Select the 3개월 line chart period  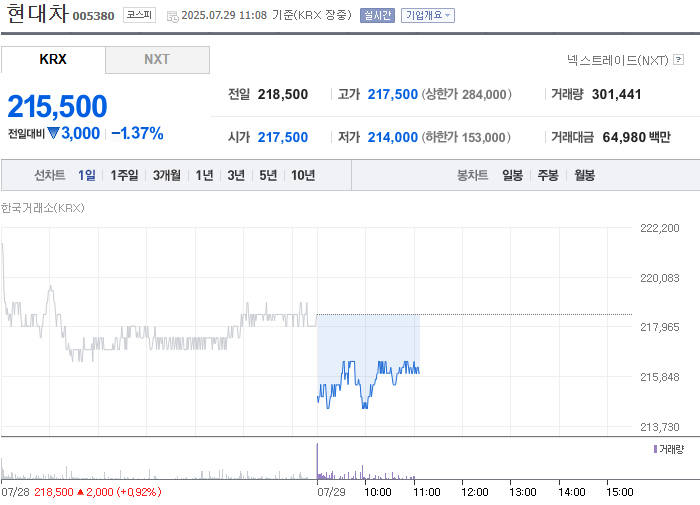(x=167, y=175)
